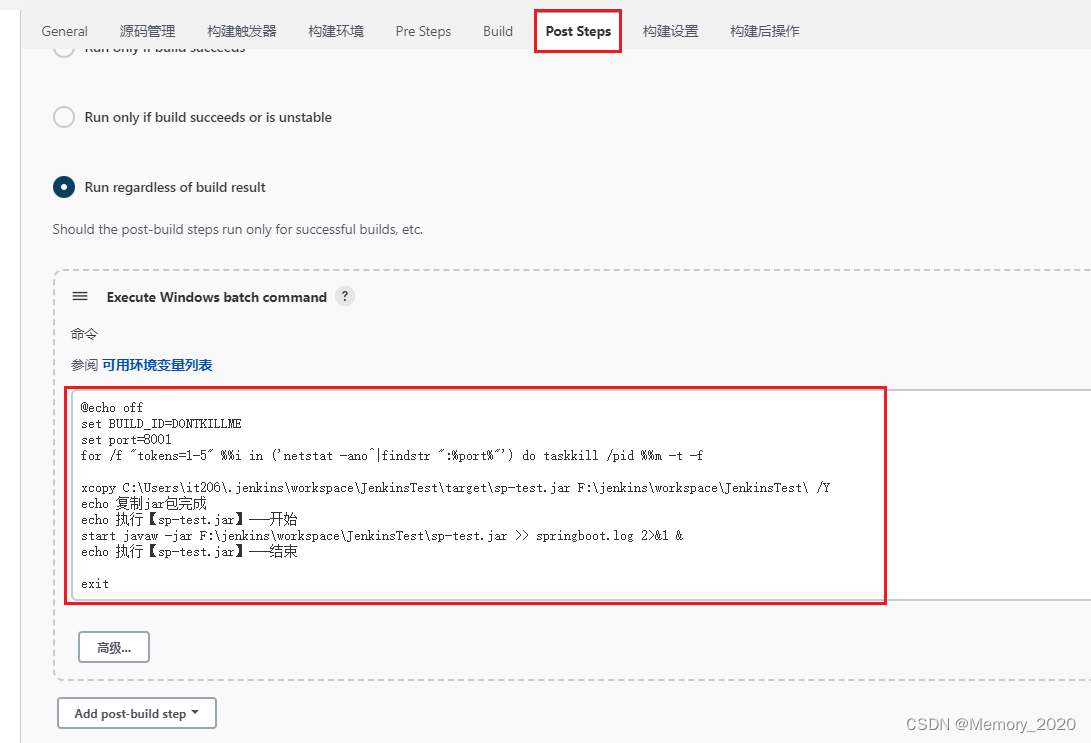Open the 构建触发器 tab
The width and height of the screenshot is (1091, 743).
pos(241,31)
